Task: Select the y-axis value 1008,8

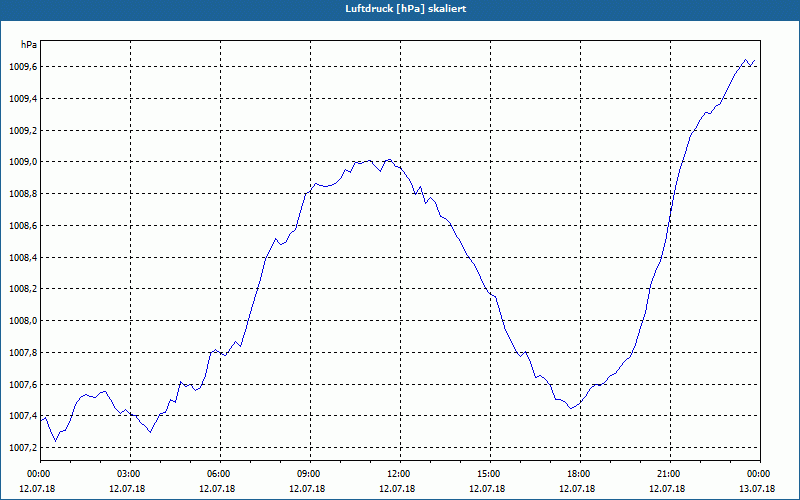Action: pyautogui.click(x=22, y=194)
